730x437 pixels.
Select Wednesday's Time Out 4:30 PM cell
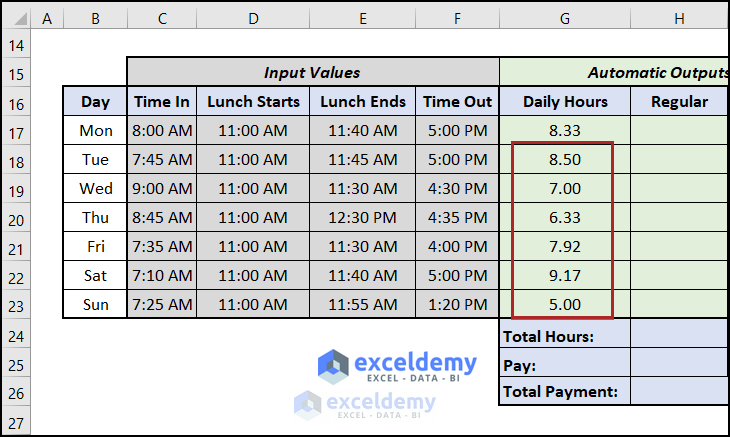coord(457,188)
